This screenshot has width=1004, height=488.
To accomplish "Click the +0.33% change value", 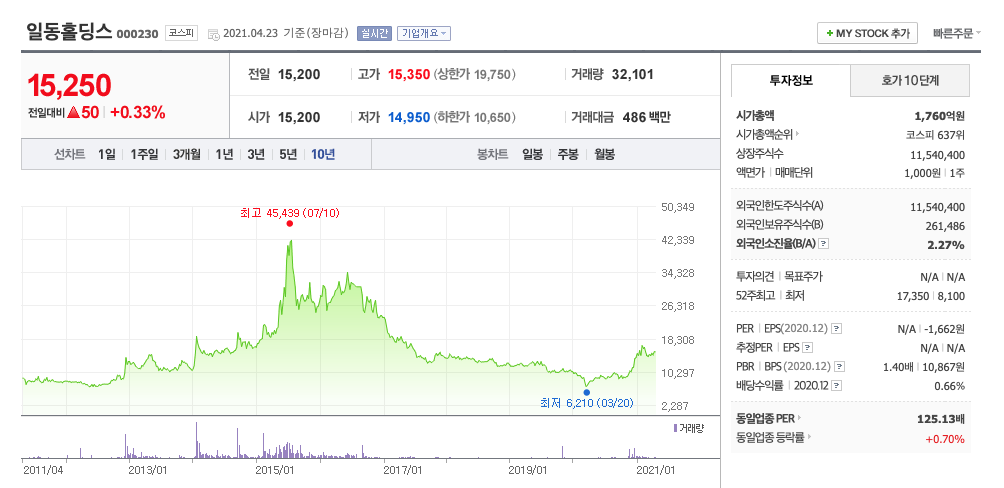I will (x=138, y=113).
